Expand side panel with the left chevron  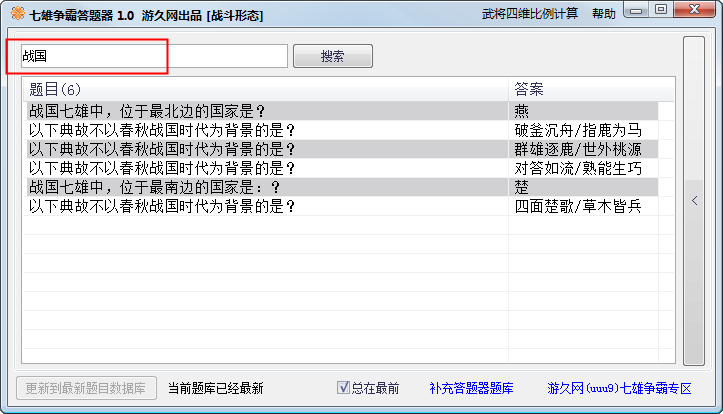click(694, 201)
